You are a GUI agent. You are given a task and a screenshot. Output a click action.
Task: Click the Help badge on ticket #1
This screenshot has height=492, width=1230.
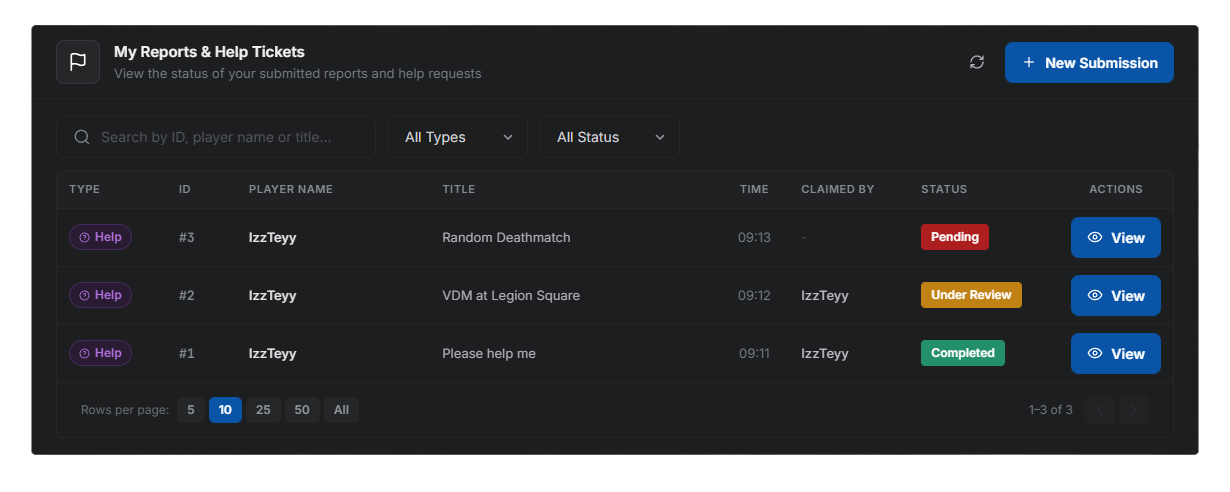pos(100,353)
